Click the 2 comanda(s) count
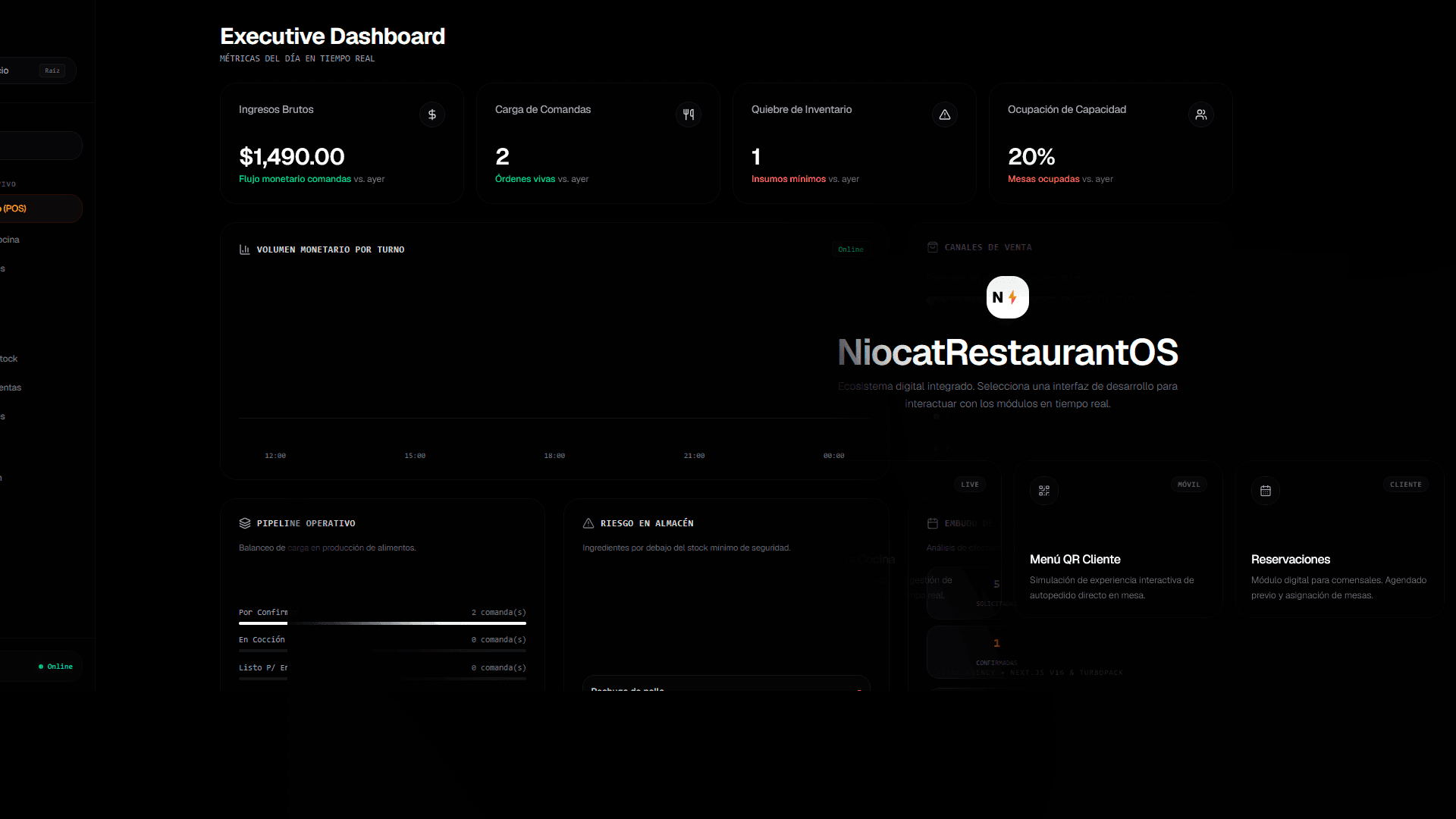This screenshot has height=819, width=1456. click(x=498, y=612)
